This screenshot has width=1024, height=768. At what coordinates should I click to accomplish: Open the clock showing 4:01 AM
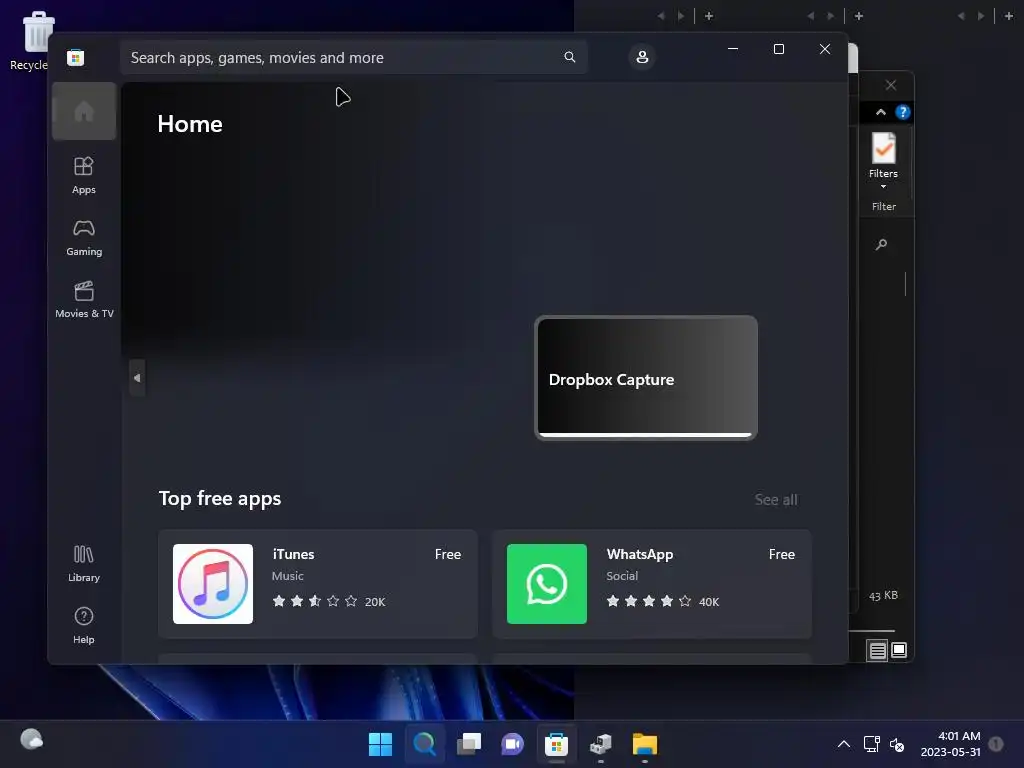pos(950,744)
